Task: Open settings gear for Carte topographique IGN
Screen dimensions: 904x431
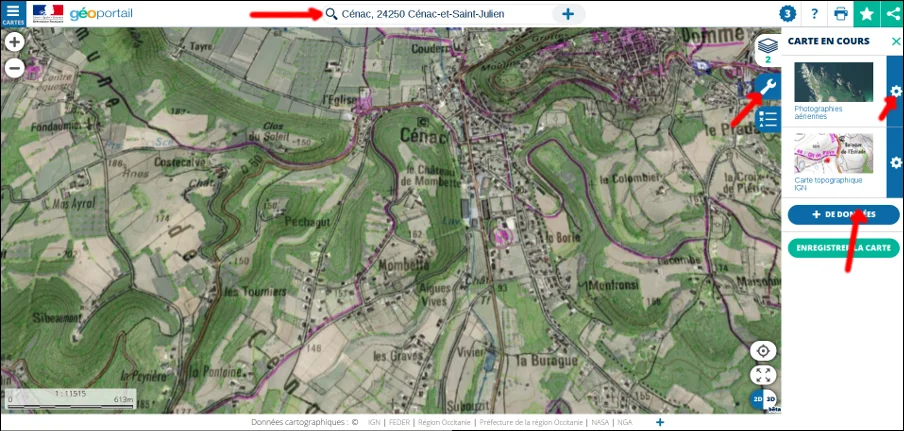Action: tap(895, 162)
